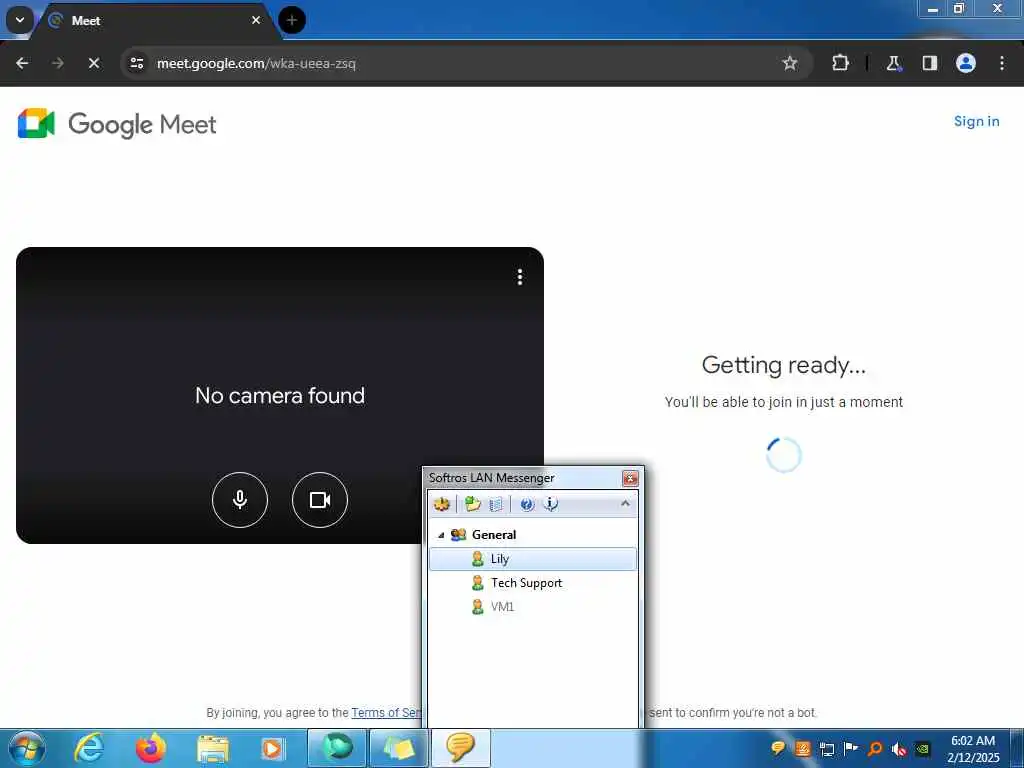Open a new browser tab

tap(292, 20)
